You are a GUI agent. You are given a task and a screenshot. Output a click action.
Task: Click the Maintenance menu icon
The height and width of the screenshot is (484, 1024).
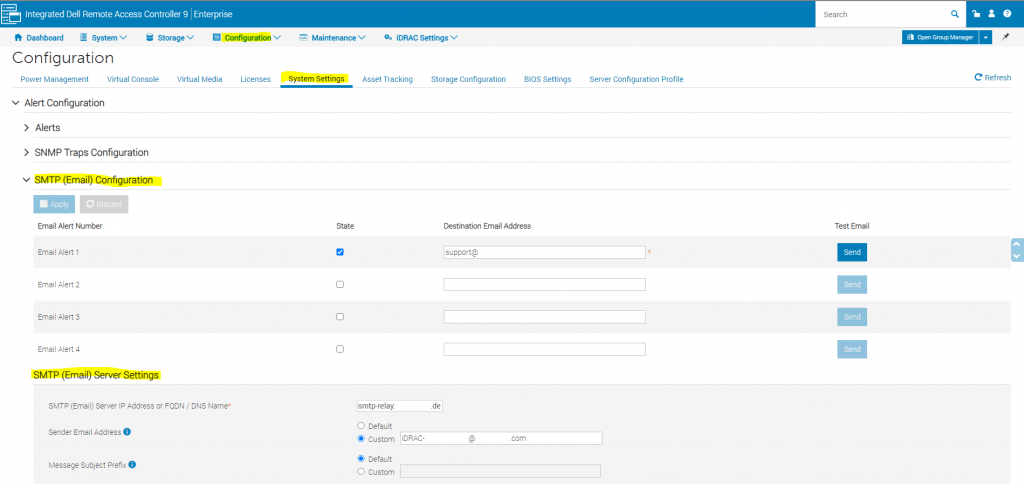(x=303, y=38)
